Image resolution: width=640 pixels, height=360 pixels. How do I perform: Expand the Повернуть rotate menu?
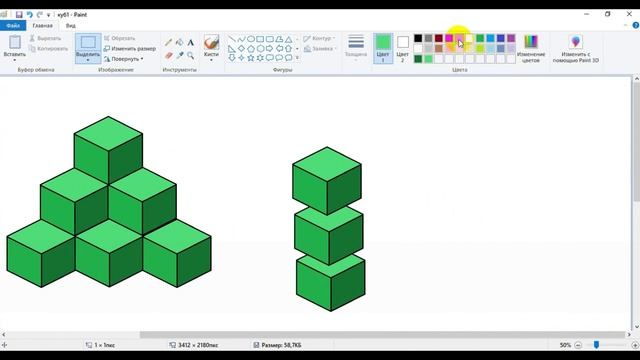(124, 59)
